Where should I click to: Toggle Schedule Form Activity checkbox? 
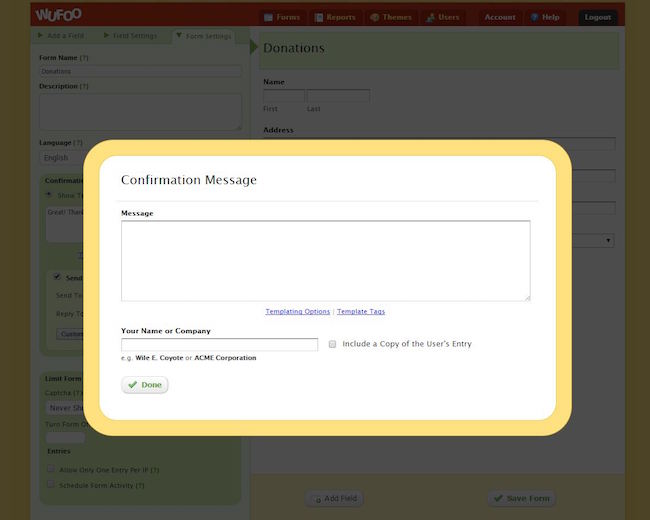(x=51, y=484)
